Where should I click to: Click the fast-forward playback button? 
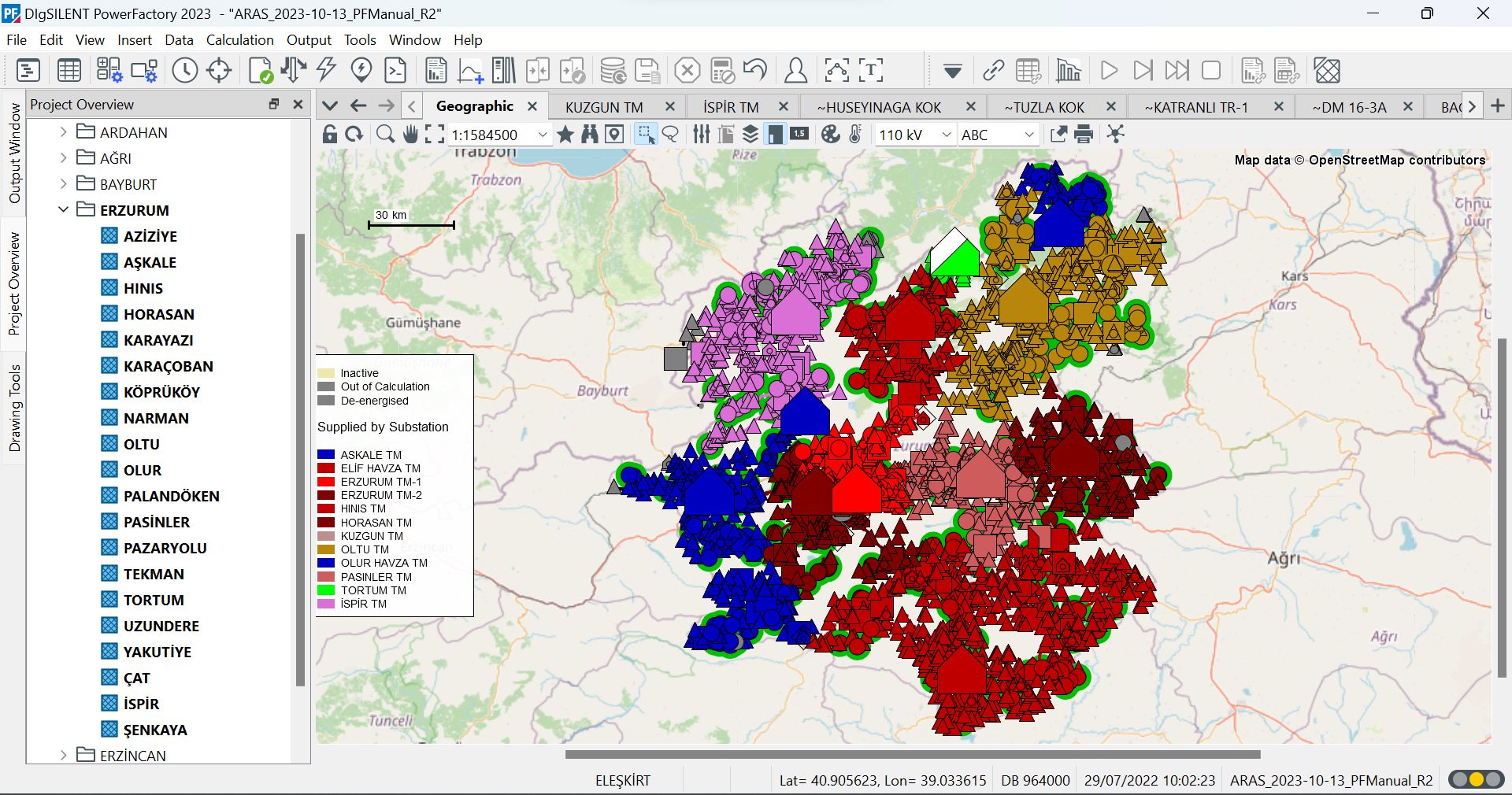(x=1177, y=71)
